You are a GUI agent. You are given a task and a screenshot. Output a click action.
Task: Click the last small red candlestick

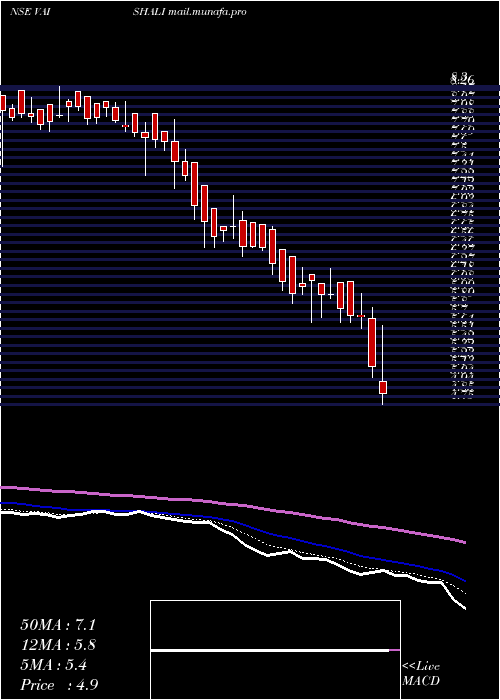click(383, 387)
